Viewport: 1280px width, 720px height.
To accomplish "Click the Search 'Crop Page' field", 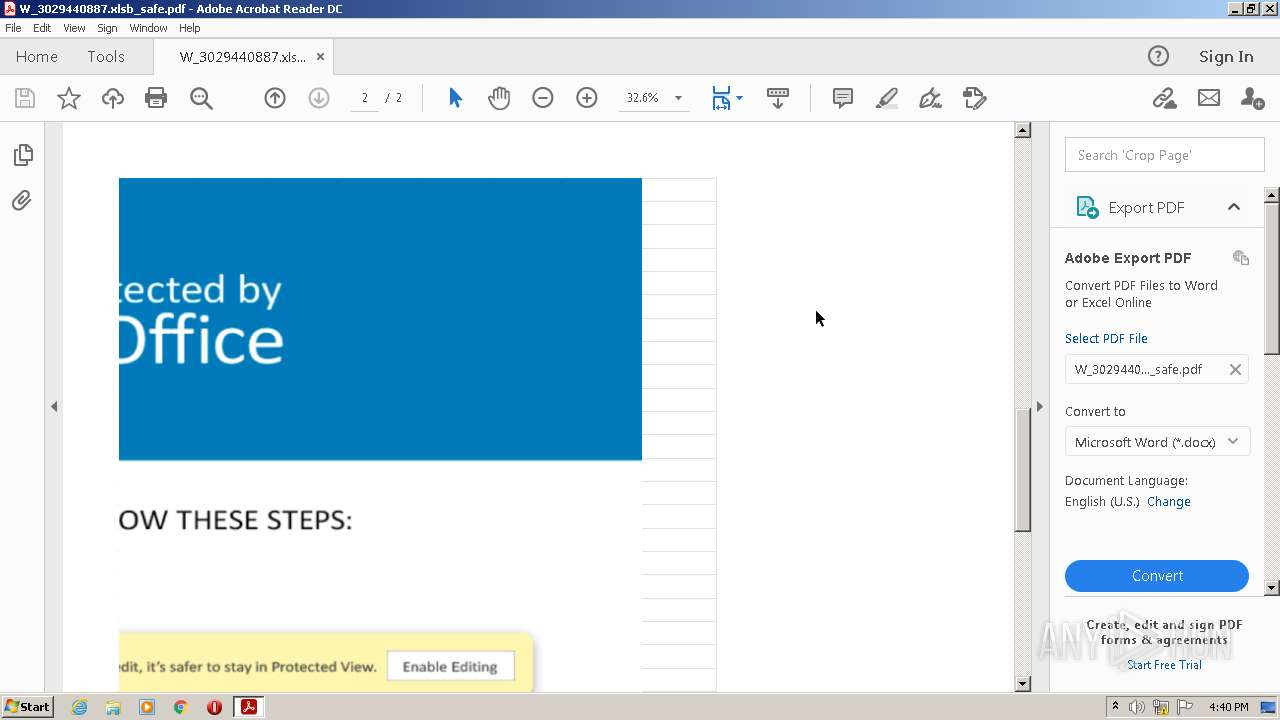I will pyautogui.click(x=1164, y=155).
